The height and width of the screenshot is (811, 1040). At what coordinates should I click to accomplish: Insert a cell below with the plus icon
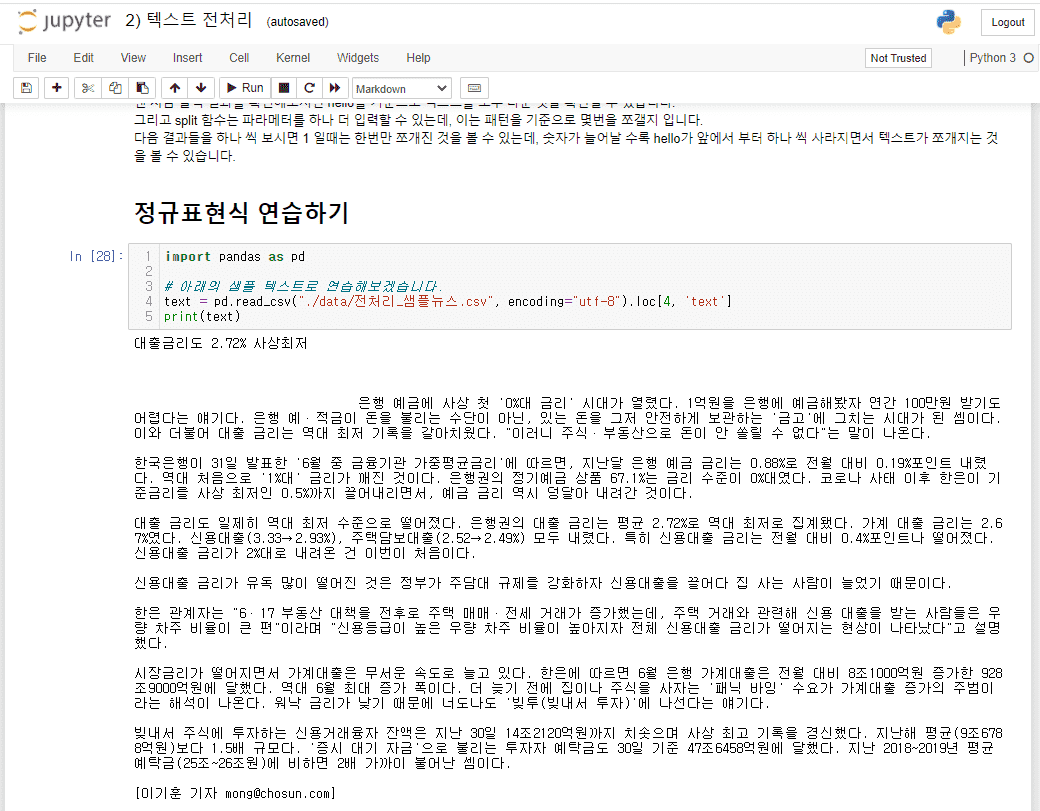point(57,88)
